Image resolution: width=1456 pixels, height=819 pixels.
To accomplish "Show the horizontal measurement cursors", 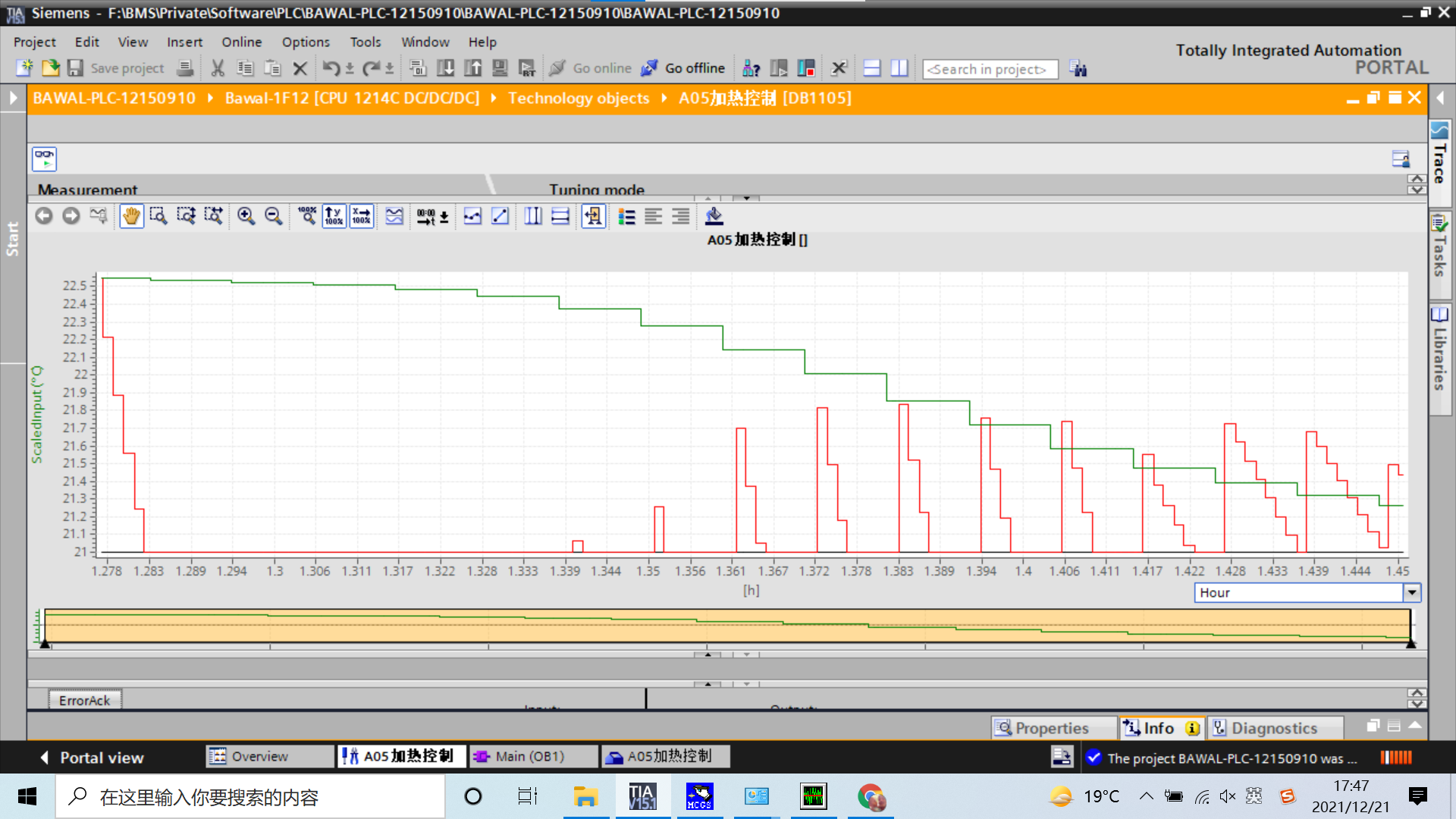I will point(560,216).
